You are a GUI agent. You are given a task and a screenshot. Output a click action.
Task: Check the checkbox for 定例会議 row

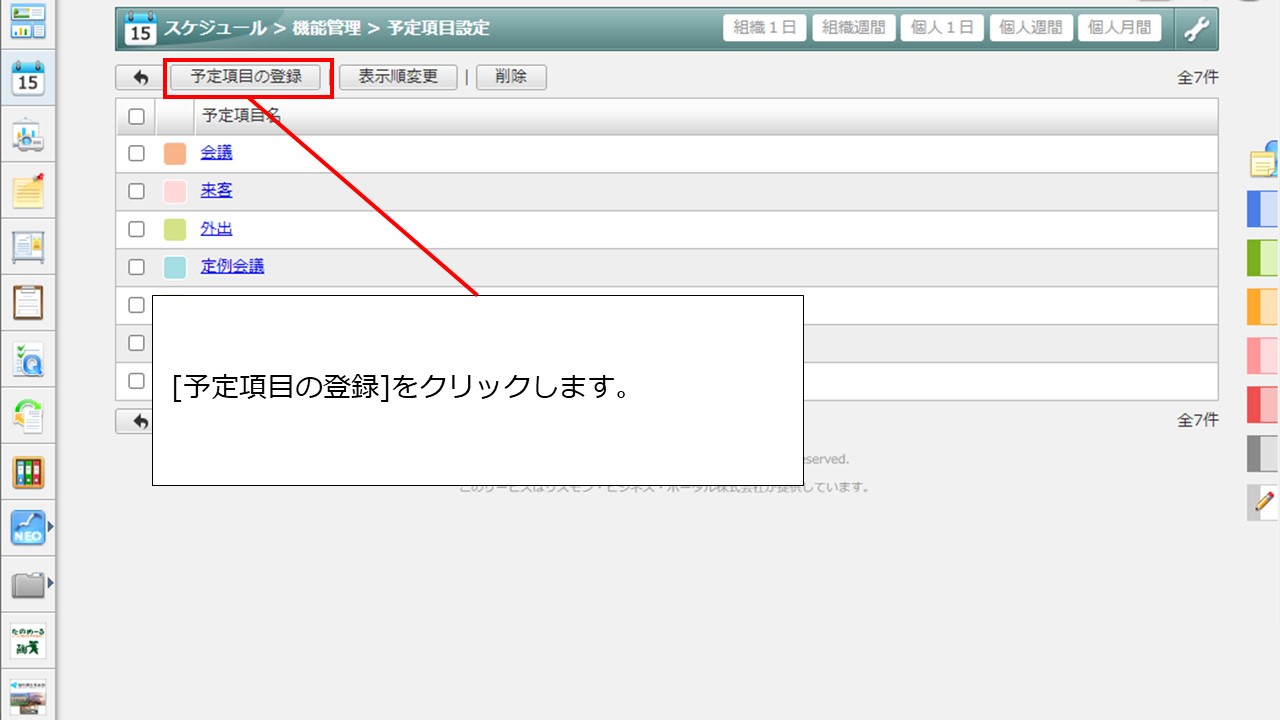[136, 267]
